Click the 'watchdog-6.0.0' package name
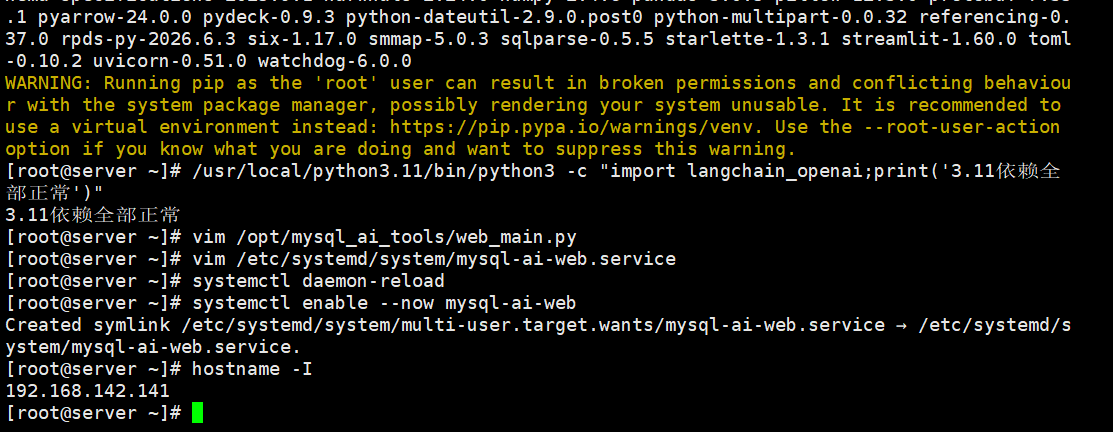The height and width of the screenshot is (432, 1113). tap(334, 61)
